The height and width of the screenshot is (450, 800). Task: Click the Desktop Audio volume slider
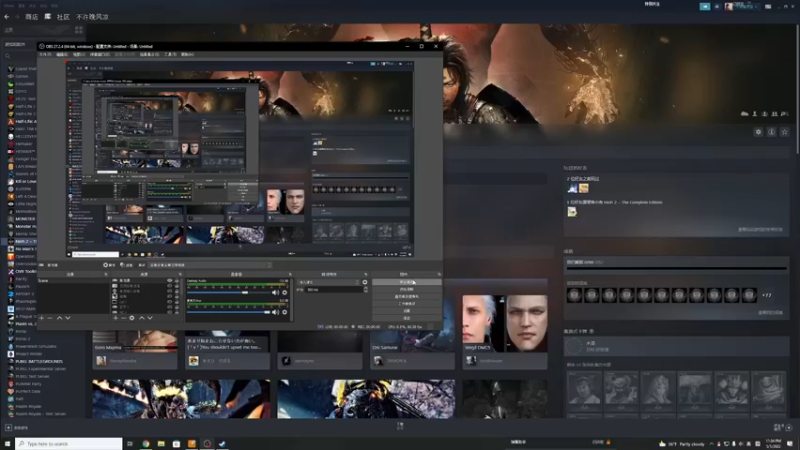pyautogui.click(x=229, y=292)
